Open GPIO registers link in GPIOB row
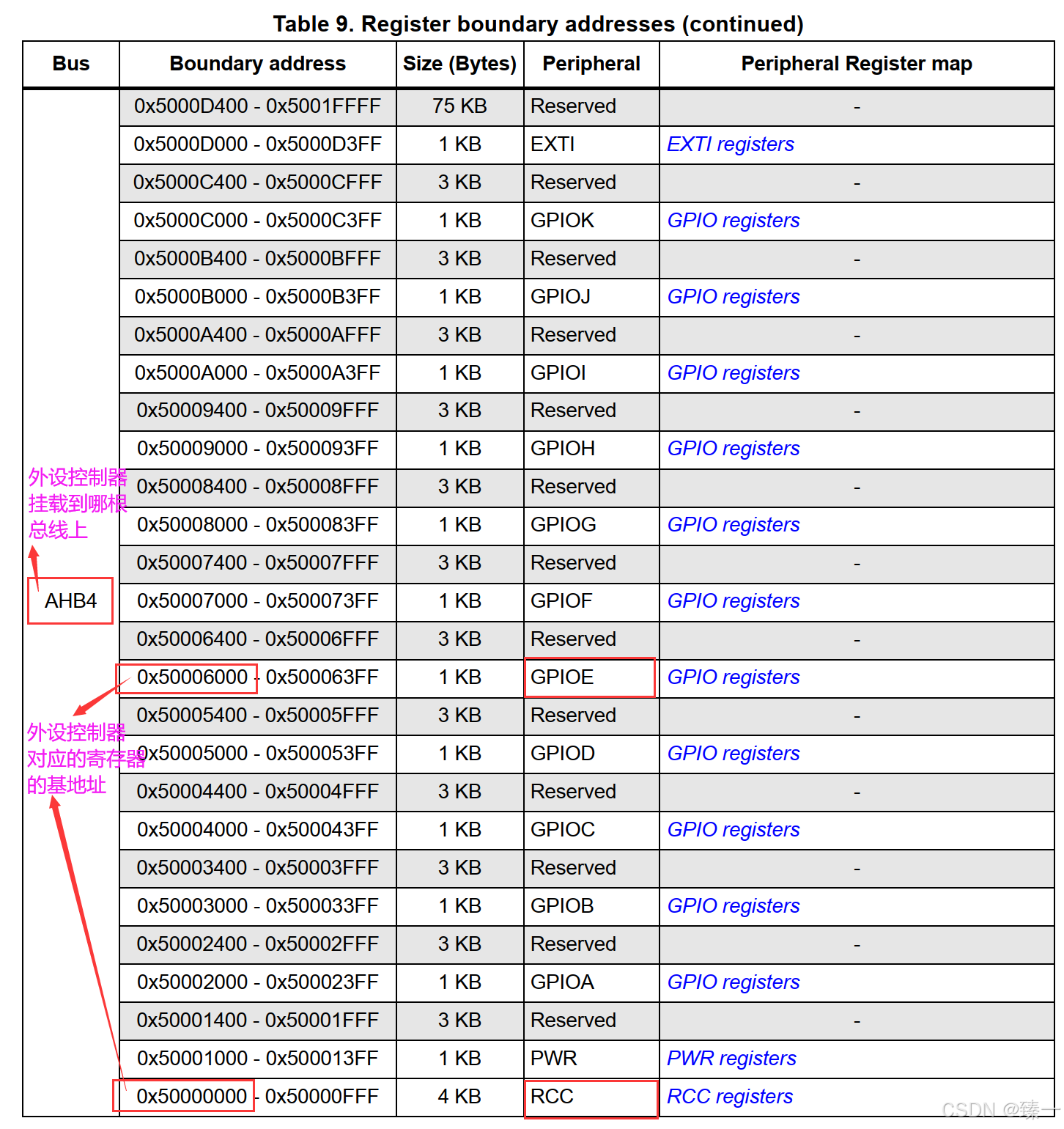This screenshot has width=1064, height=1129. [x=733, y=906]
